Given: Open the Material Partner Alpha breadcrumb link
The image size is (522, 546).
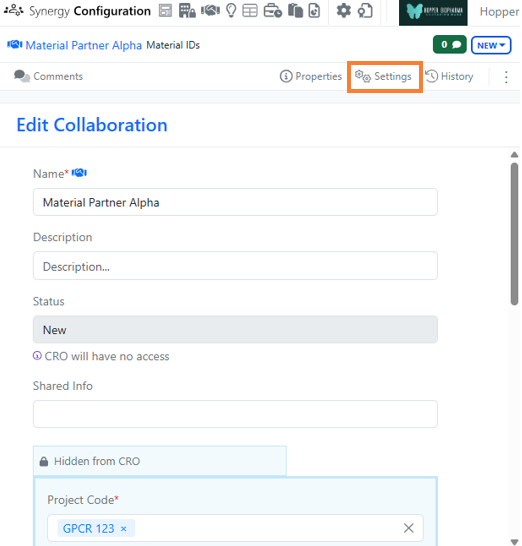Looking at the screenshot, I should coord(84,45).
